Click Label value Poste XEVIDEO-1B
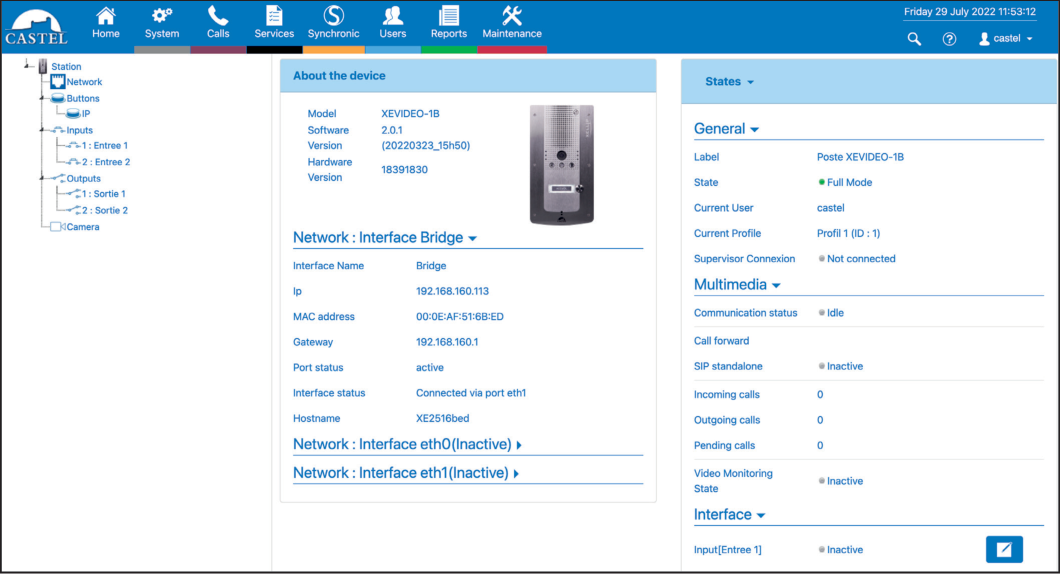The width and height of the screenshot is (1060, 575). point(860,157)
